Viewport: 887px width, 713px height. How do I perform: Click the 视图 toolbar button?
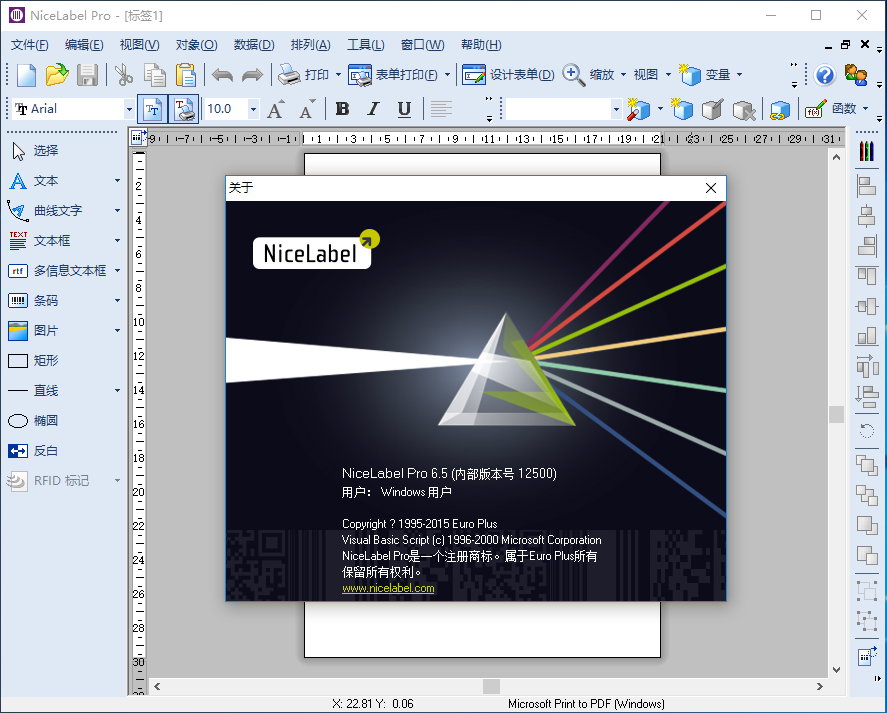point(645,75)
